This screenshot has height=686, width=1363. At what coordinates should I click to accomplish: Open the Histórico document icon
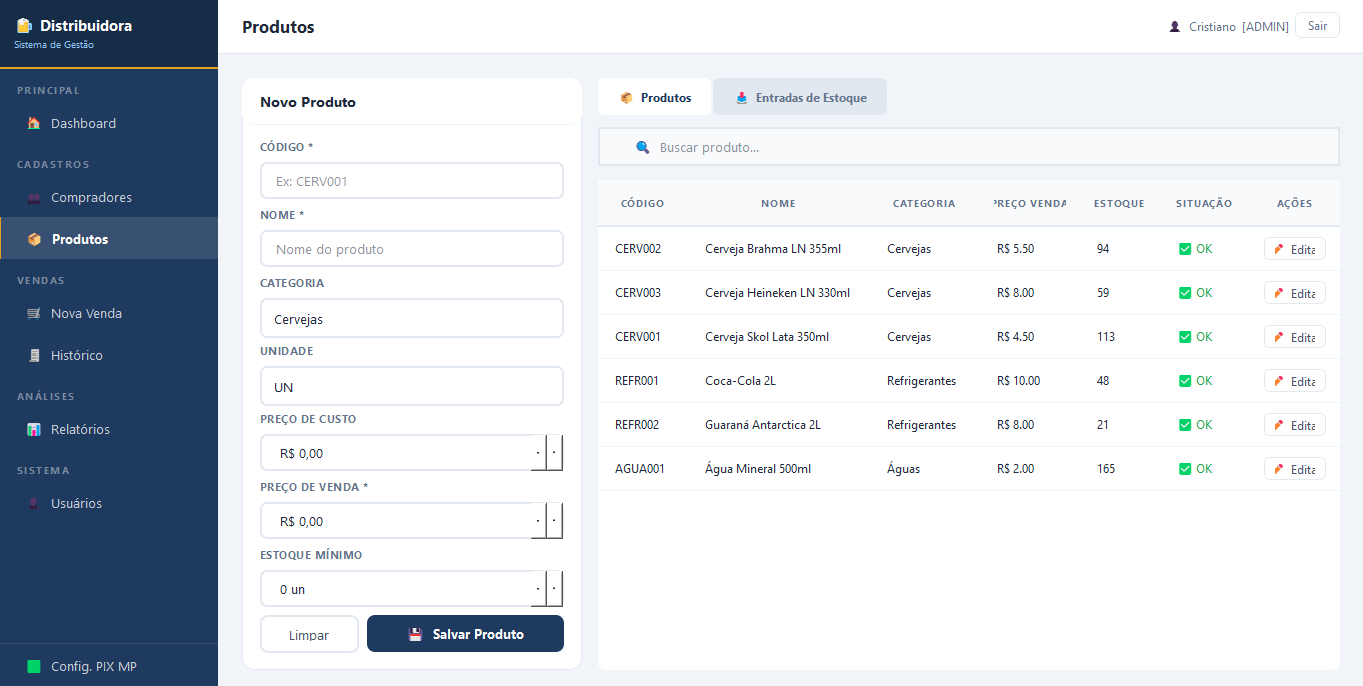34,356
